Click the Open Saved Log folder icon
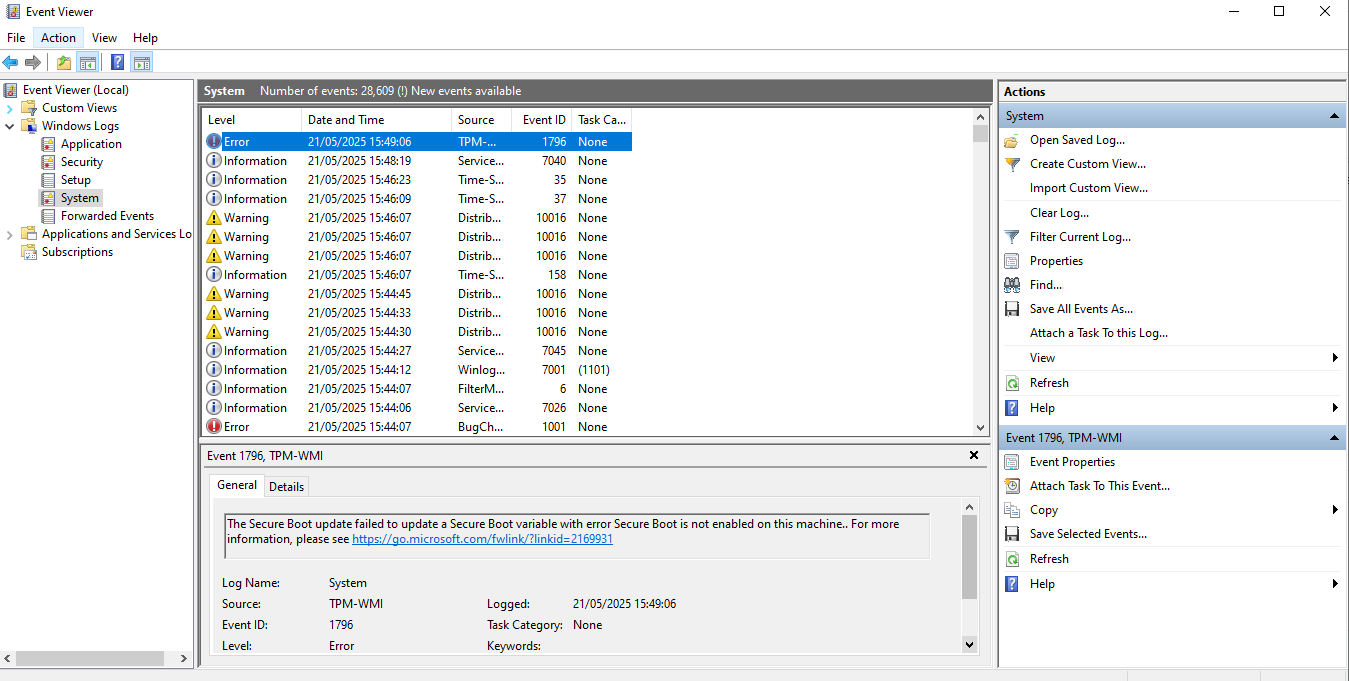Image resolution: width=1349 pixels, height=681 pixels. click(1012, 140)
